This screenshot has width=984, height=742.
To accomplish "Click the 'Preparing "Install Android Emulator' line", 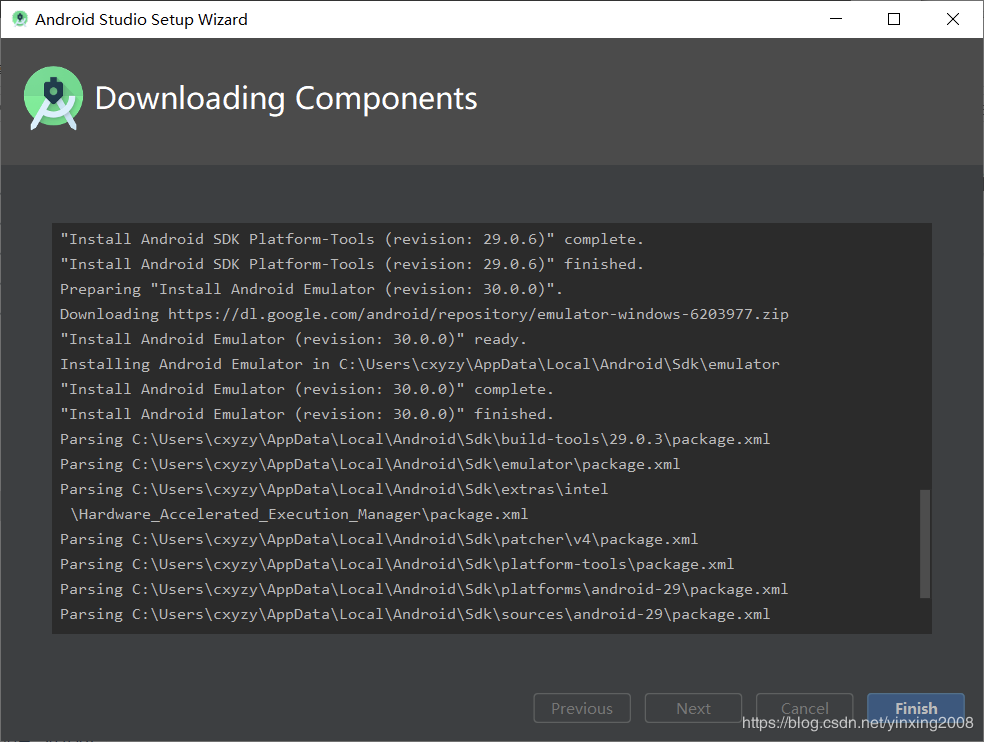I will pos(311,289).
